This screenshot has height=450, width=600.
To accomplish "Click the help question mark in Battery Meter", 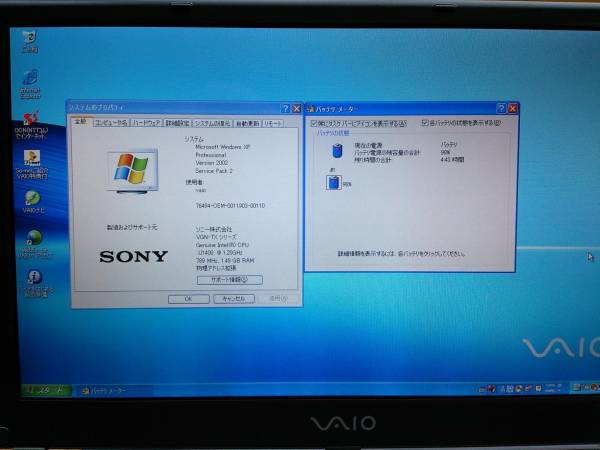I will 500,108.
